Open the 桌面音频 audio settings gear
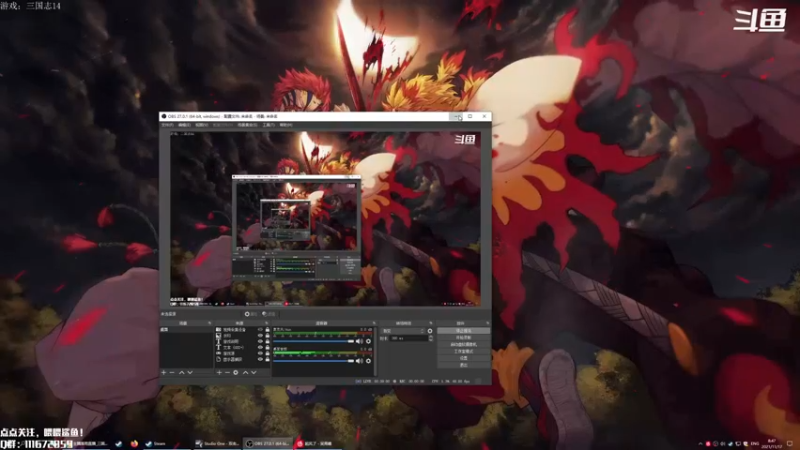Screen dimensions: 800x450 click(x=368, y=361)
